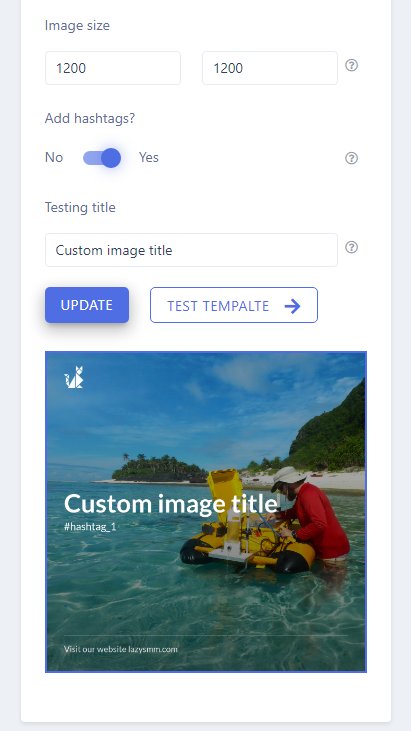411x731 pixels.
Task: Click the TEST TEMPALTE button text
Action: [218, 306]
